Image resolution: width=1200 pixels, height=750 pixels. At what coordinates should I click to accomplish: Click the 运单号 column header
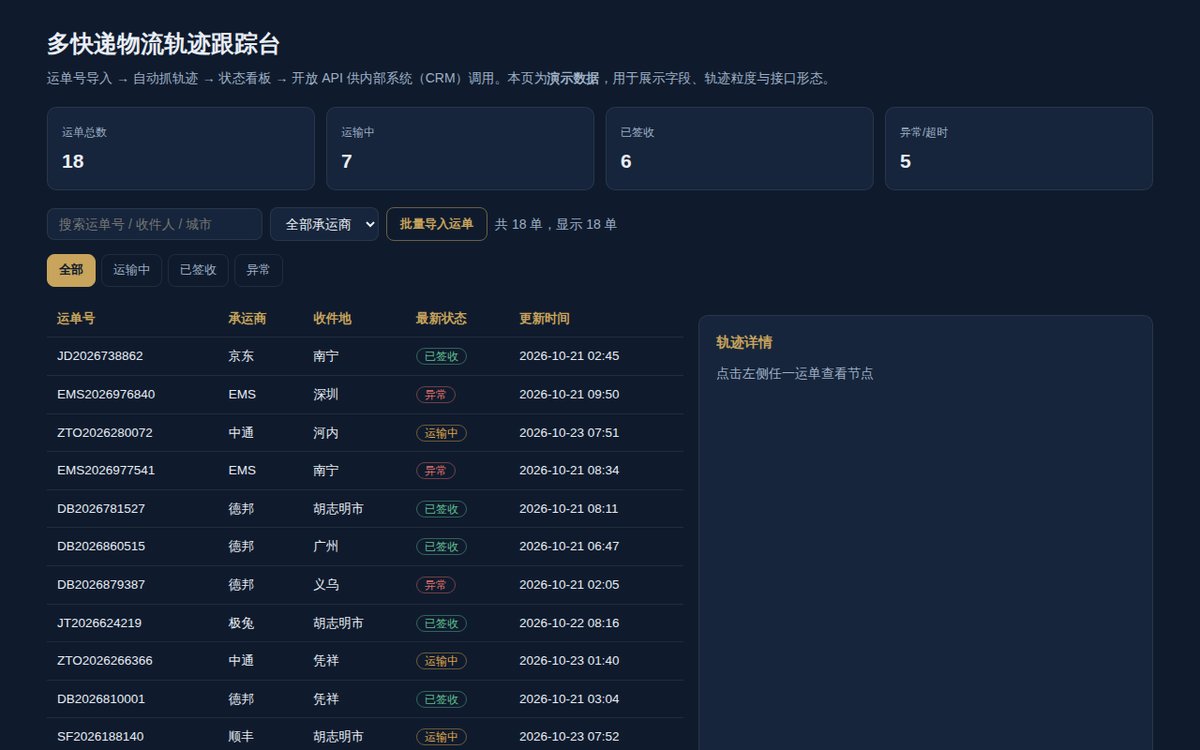point(76,318)
